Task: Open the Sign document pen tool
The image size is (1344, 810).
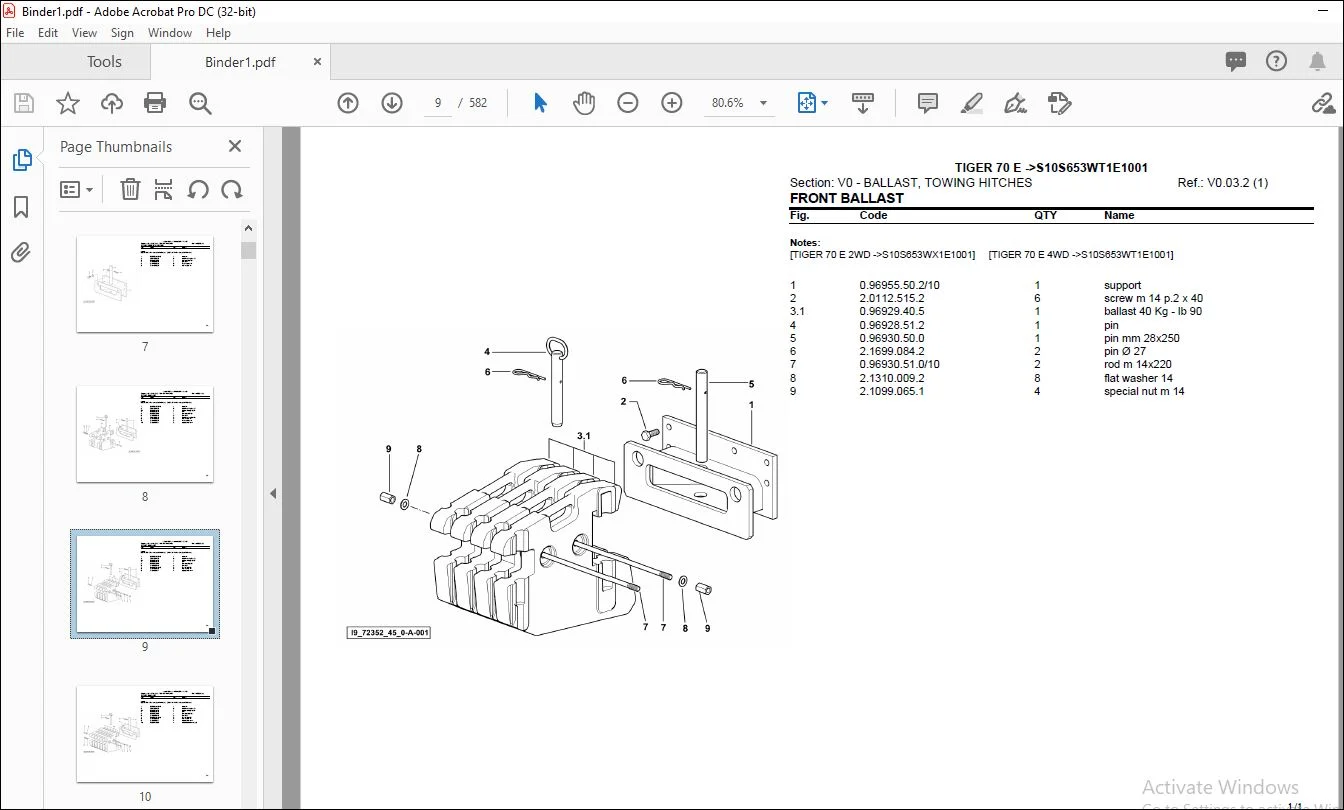Action: coord(1015,103)
